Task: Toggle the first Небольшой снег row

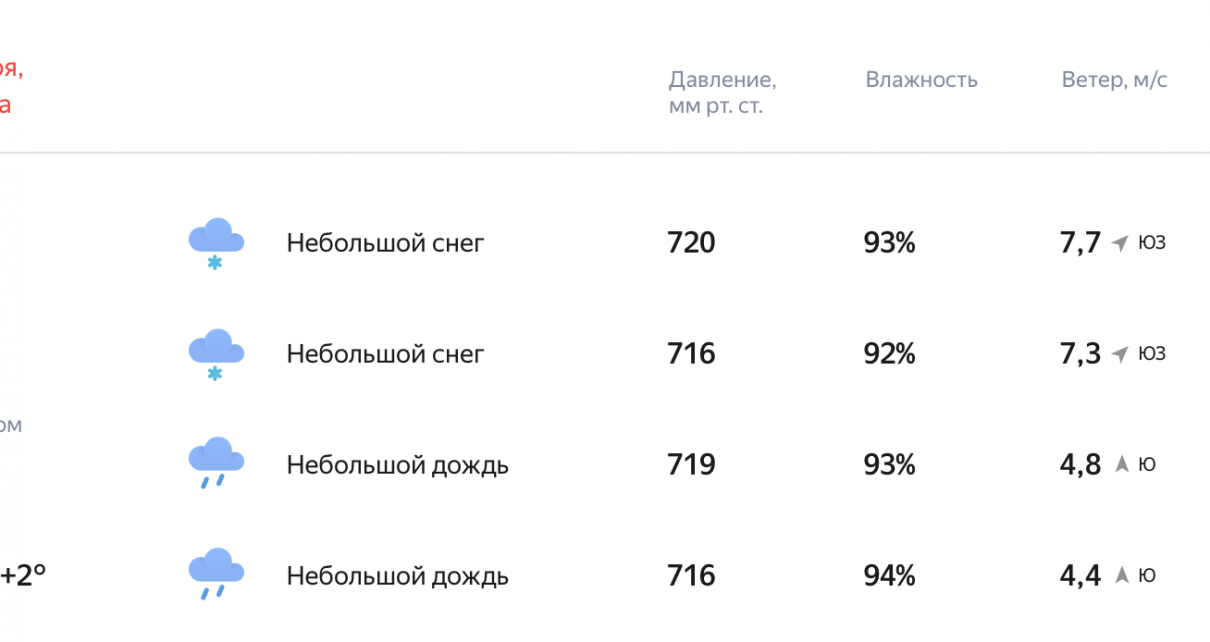Action: (385, 242)
